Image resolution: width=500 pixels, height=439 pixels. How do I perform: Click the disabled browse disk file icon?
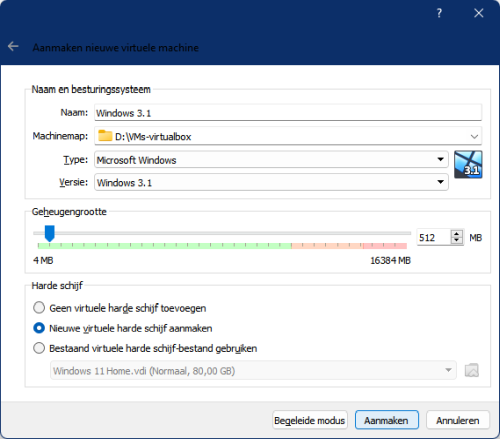click(472, 370)
